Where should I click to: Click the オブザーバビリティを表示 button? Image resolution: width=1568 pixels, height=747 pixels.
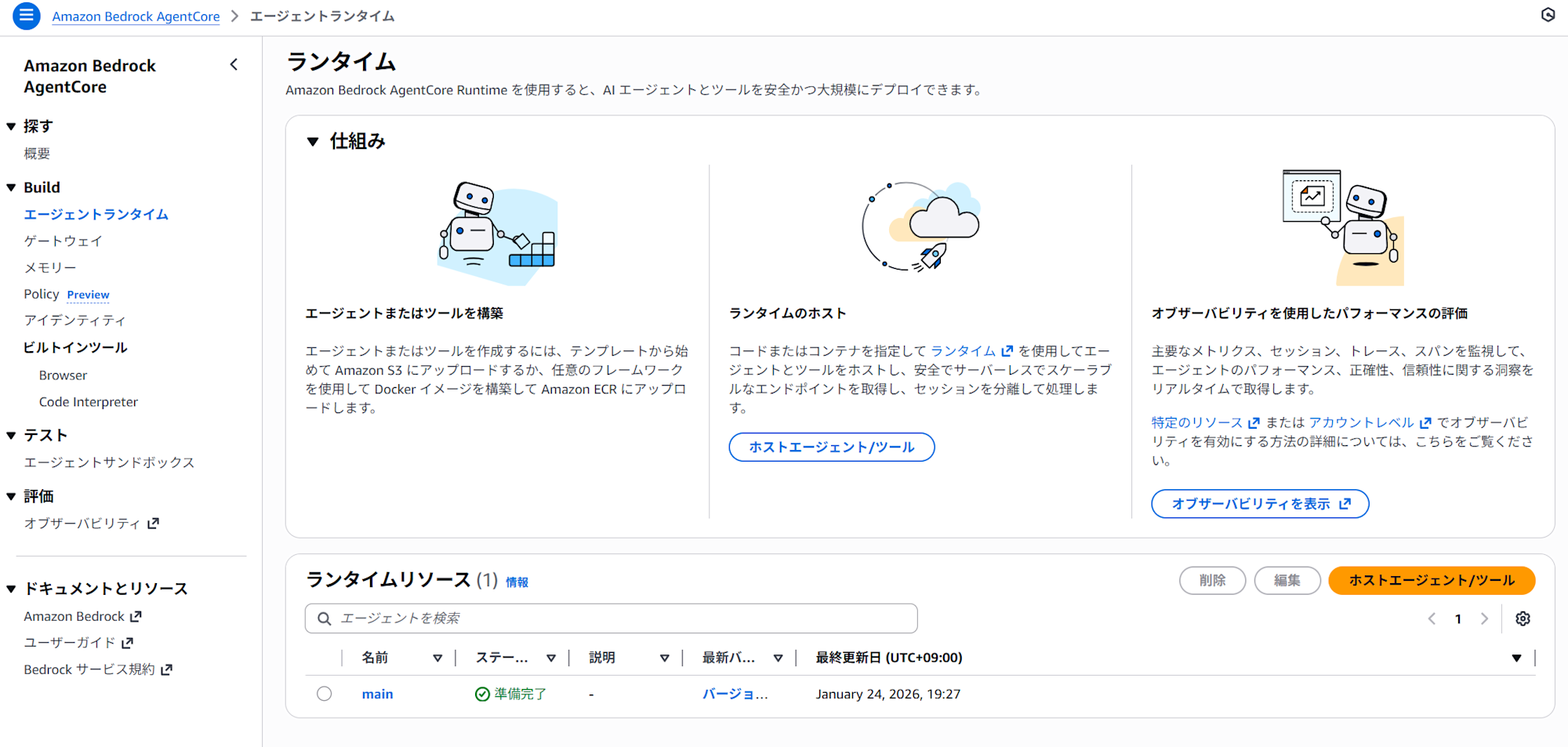[1259, 503]
